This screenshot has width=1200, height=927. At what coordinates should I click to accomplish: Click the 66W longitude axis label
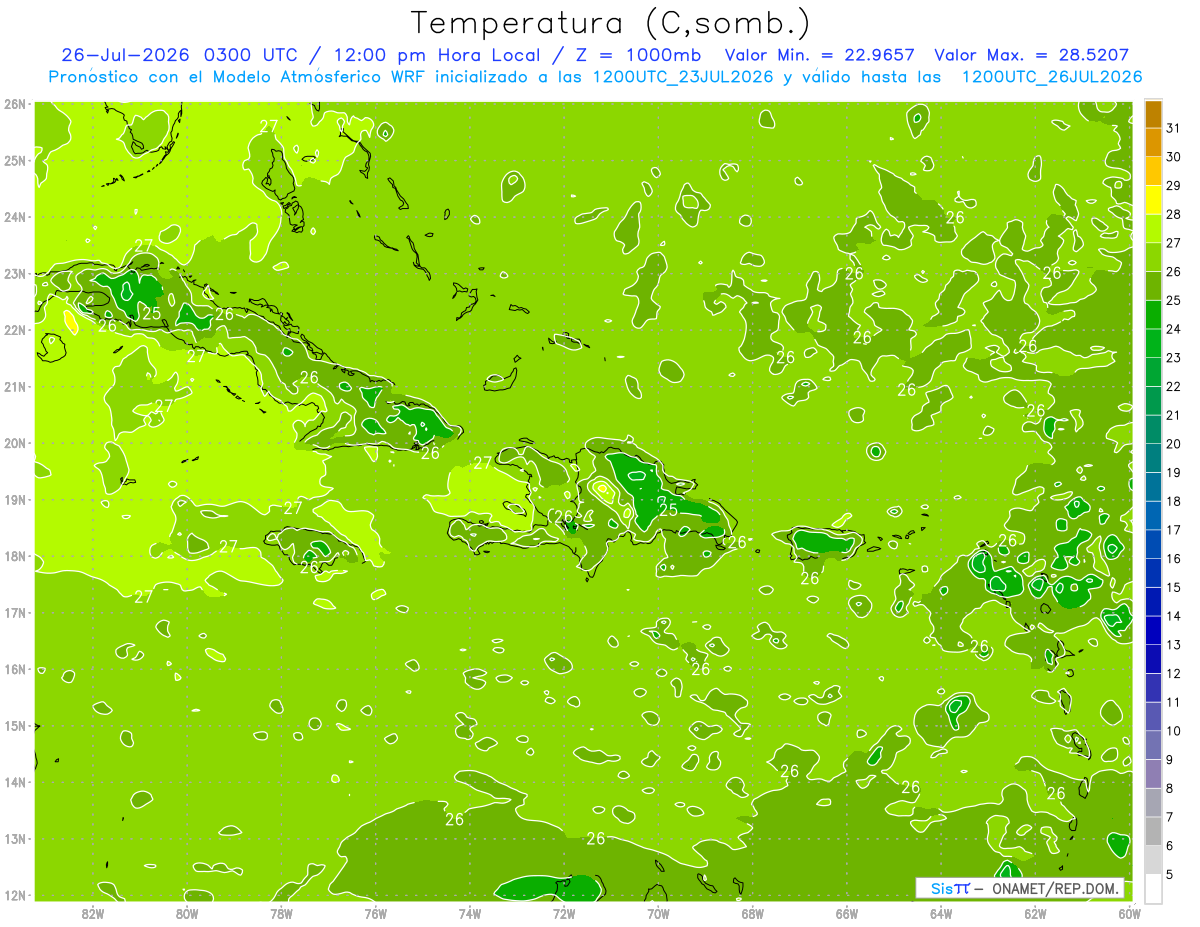coord(846,914)
